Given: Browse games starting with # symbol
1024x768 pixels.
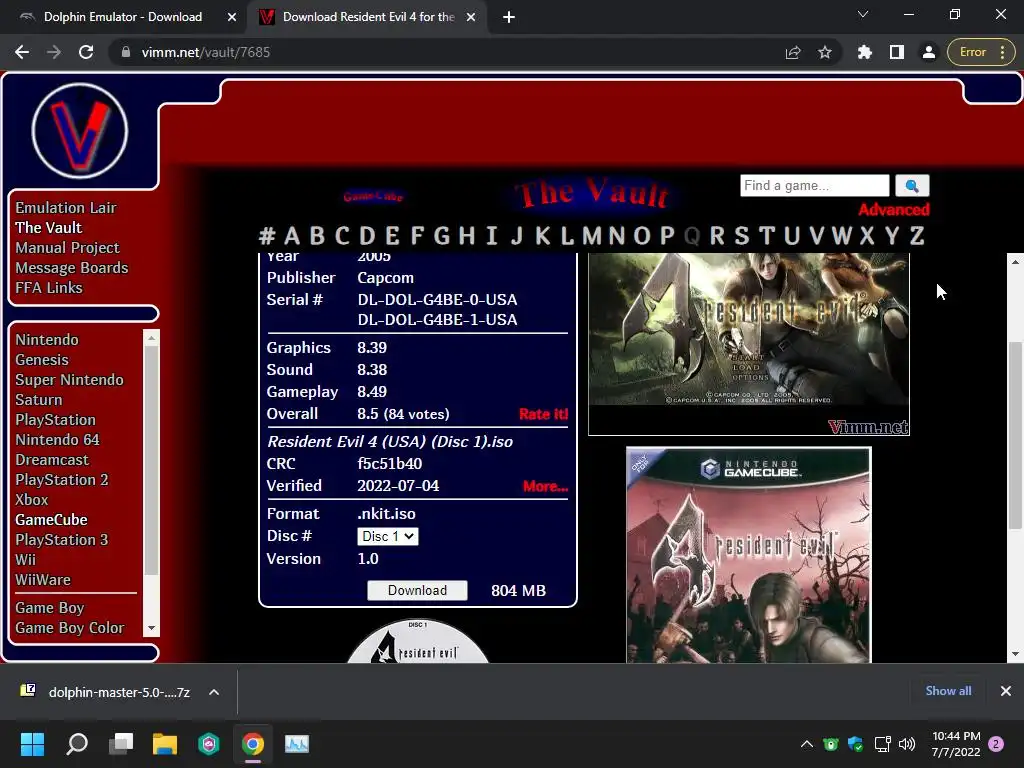Looking at the screenshot, I should [266, 236].
